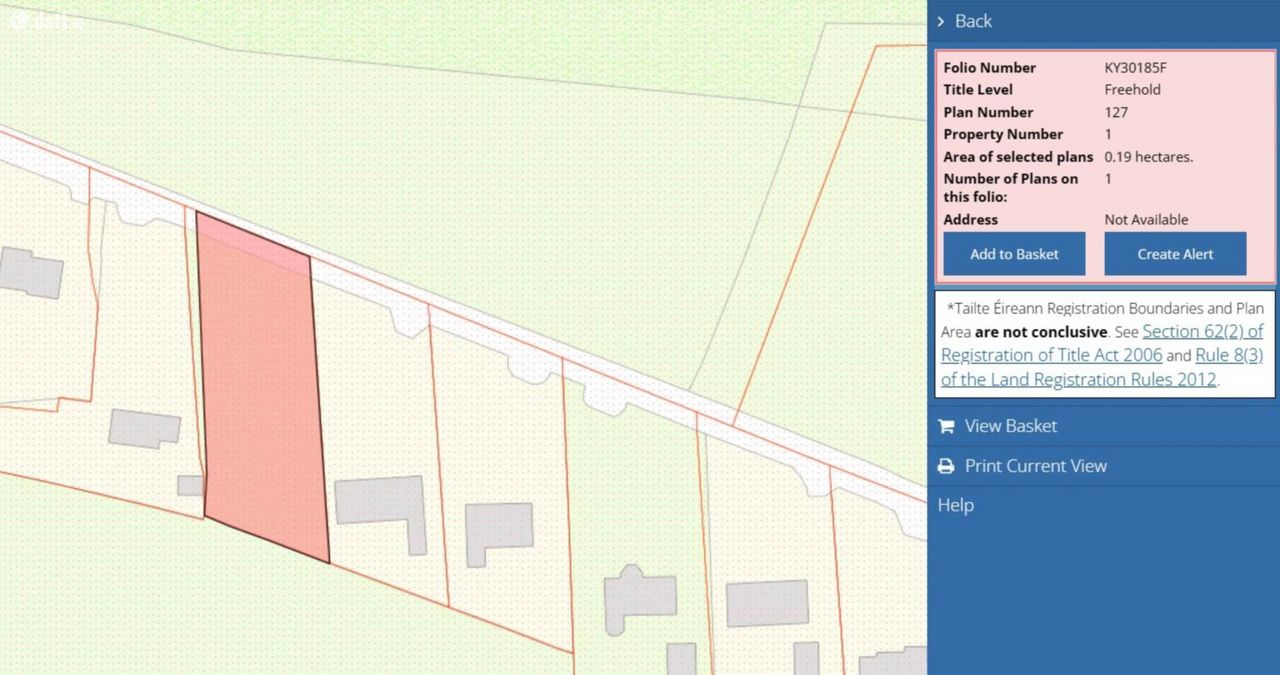Click the plan number value 127
The width and height of the screenshot is (1280, 675).
click(x=1116, y=112)
